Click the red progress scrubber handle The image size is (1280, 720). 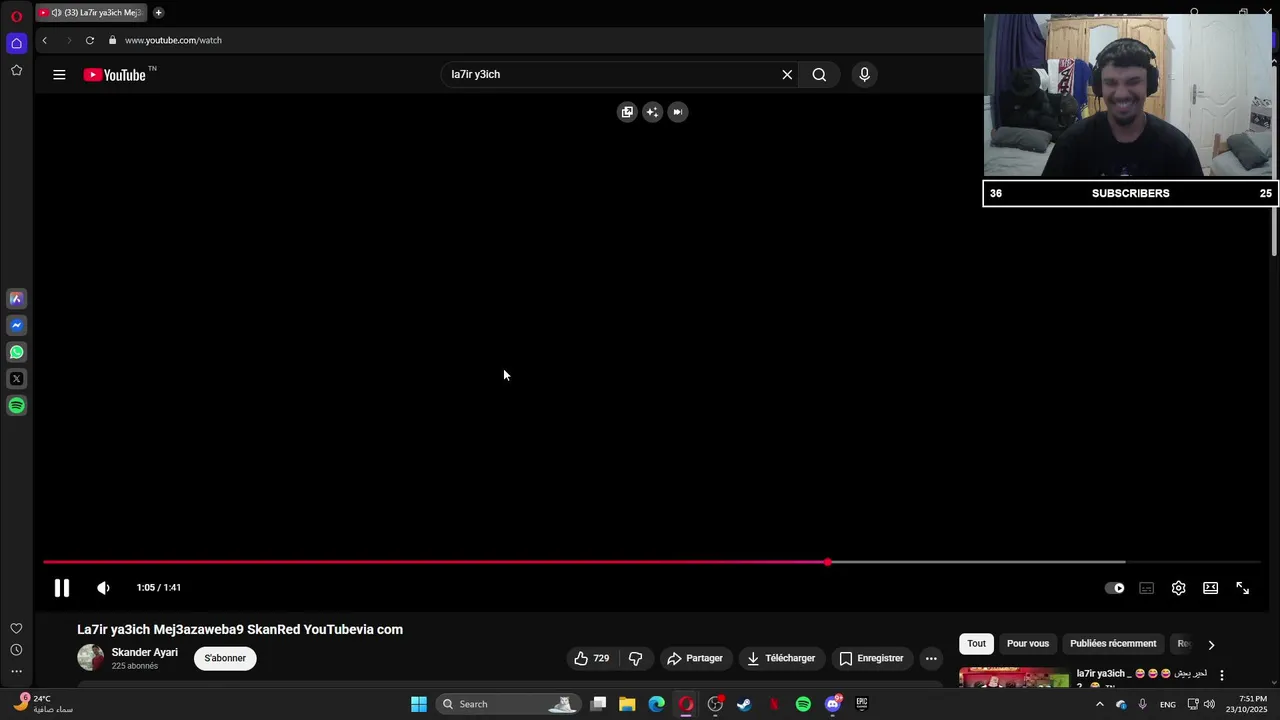click(828, 562)
